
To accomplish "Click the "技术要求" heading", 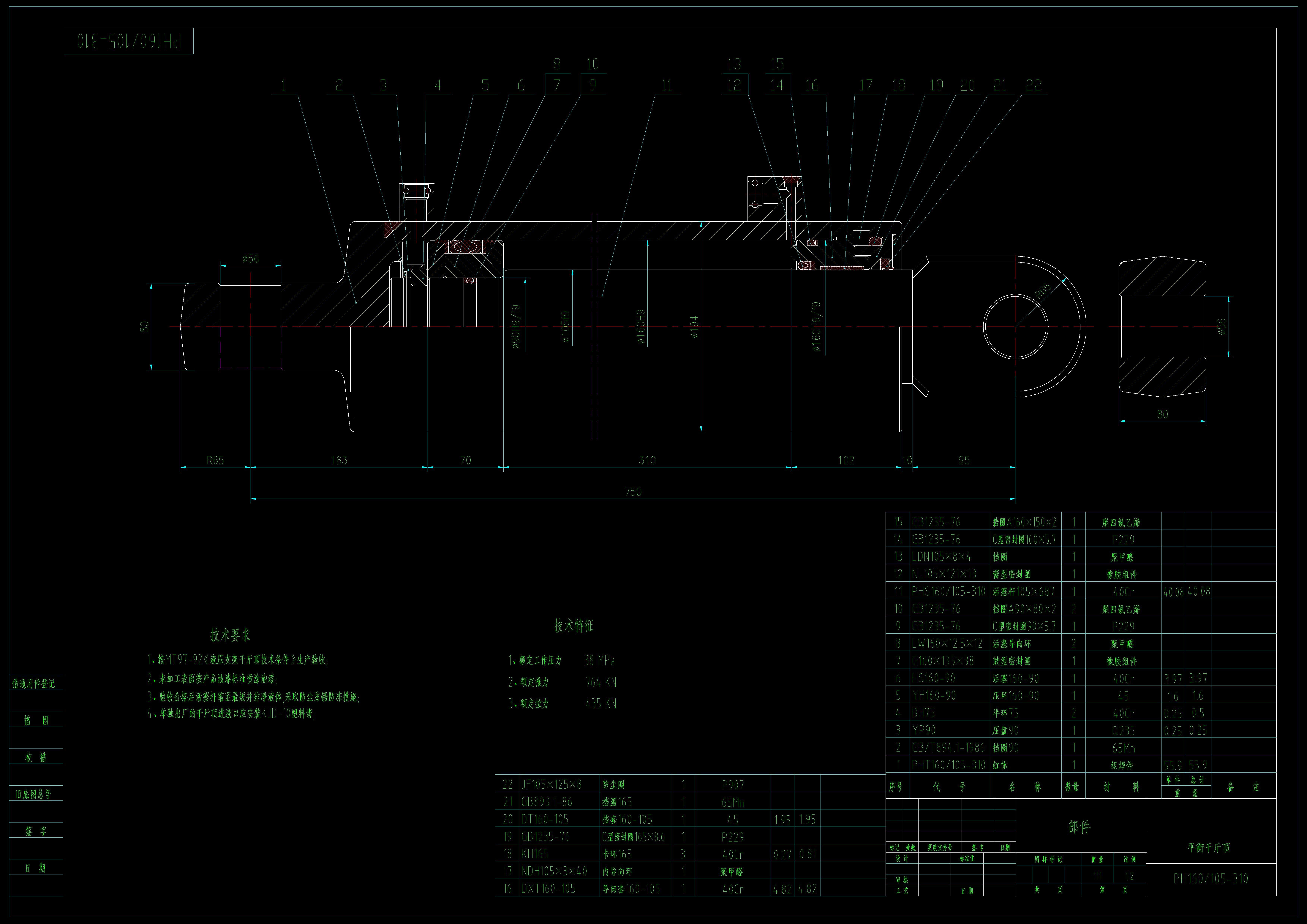I will click(x=230, y=635).
